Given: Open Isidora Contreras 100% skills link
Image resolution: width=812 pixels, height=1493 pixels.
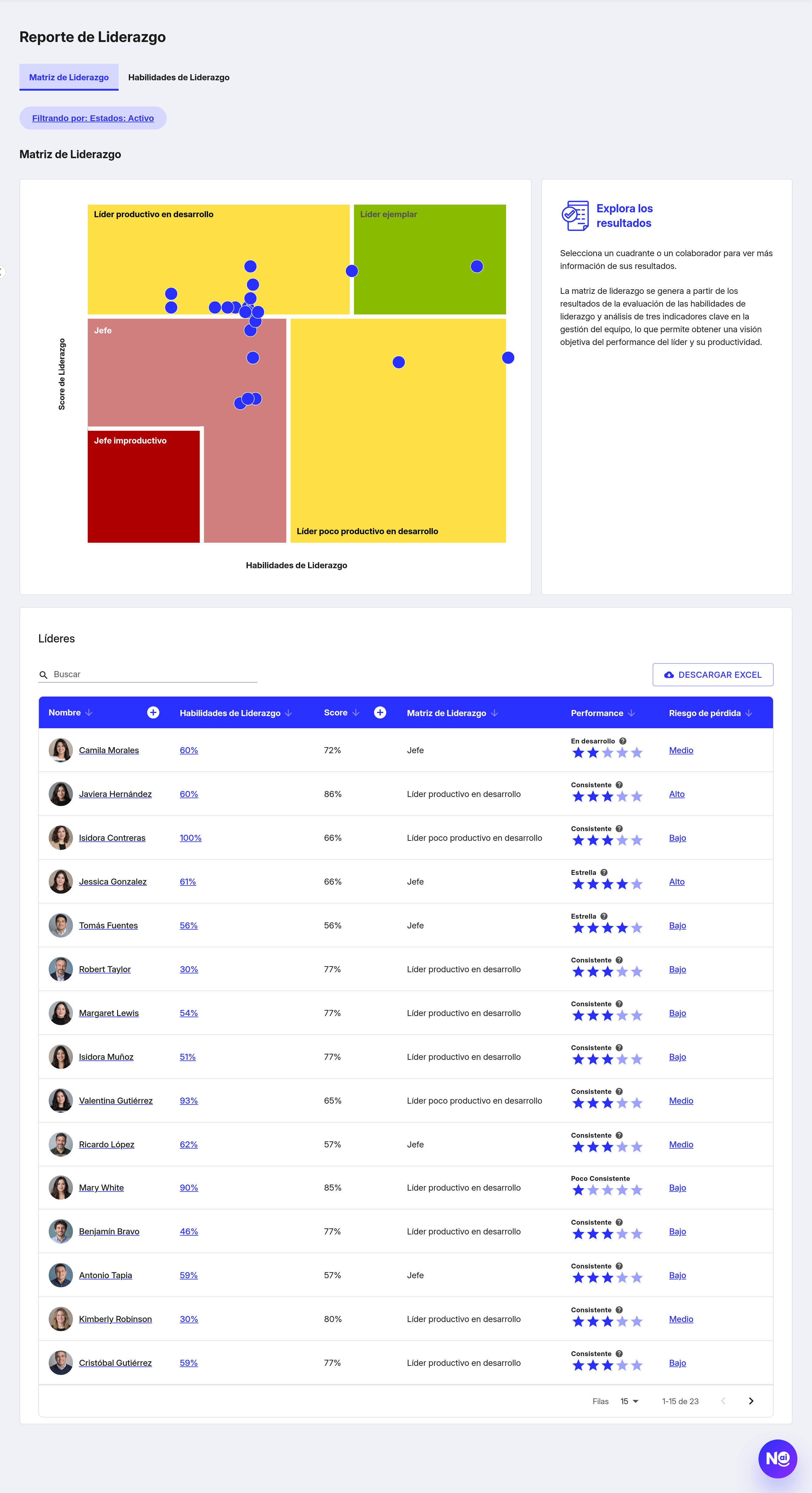Looking at the screenshot, I should [191, 837].
